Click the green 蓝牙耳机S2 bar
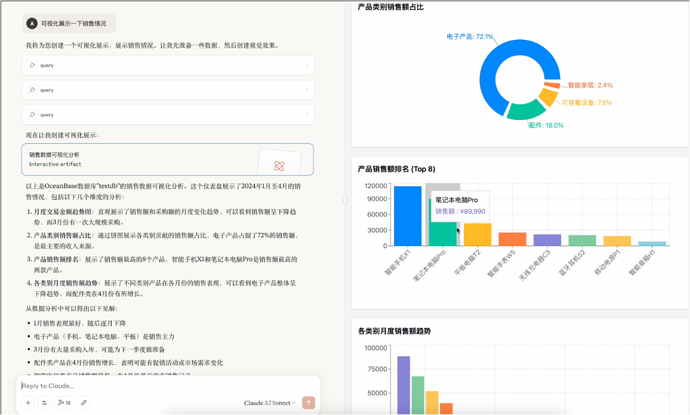This screenshot has height=415, width=690. tap(582, 241)
